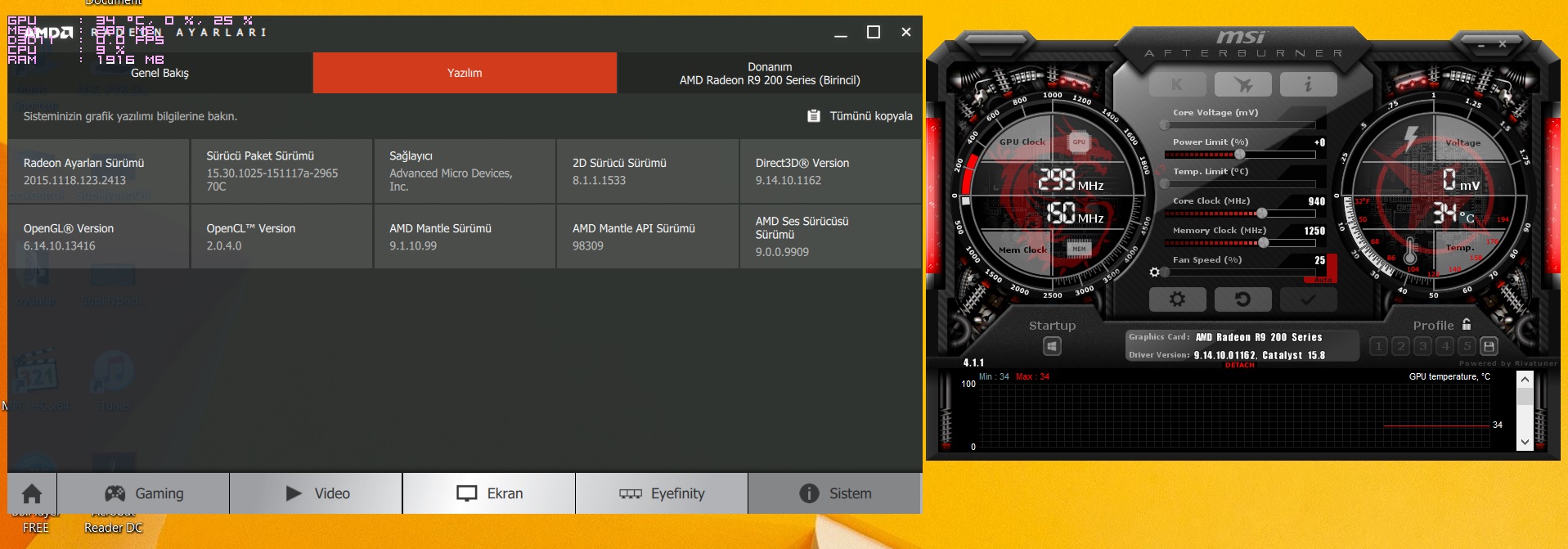Switch to the Genel Bakış tab

coord(160,73)
